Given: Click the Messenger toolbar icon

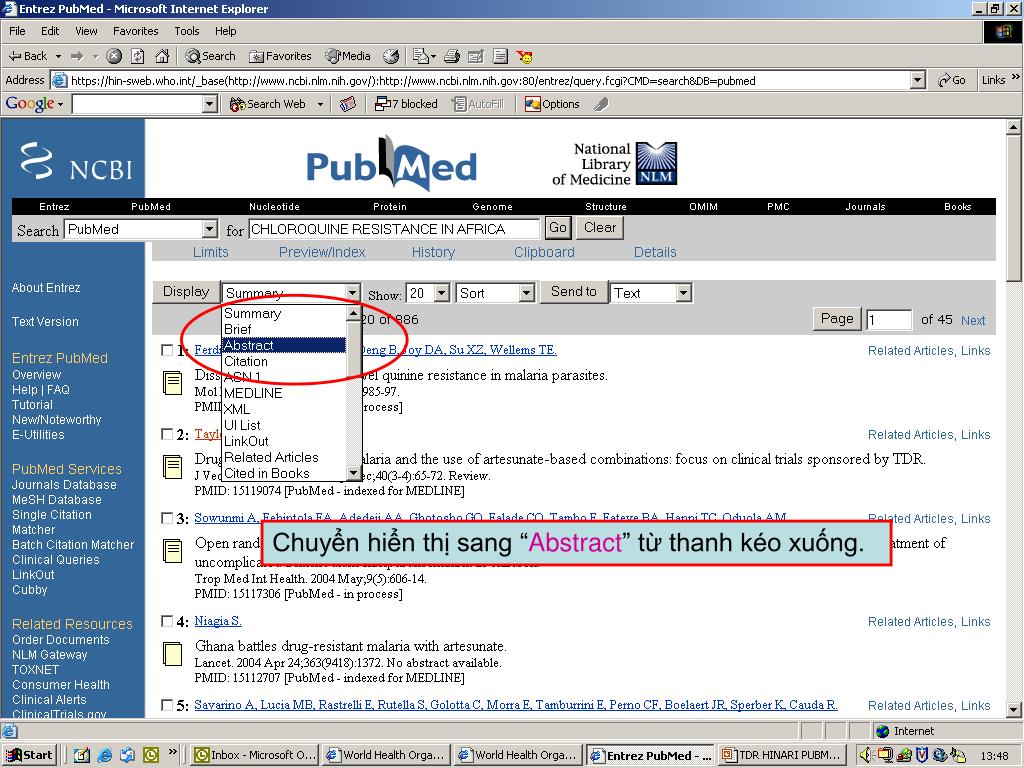Looking at the screenshot, I should pos(524,56).
